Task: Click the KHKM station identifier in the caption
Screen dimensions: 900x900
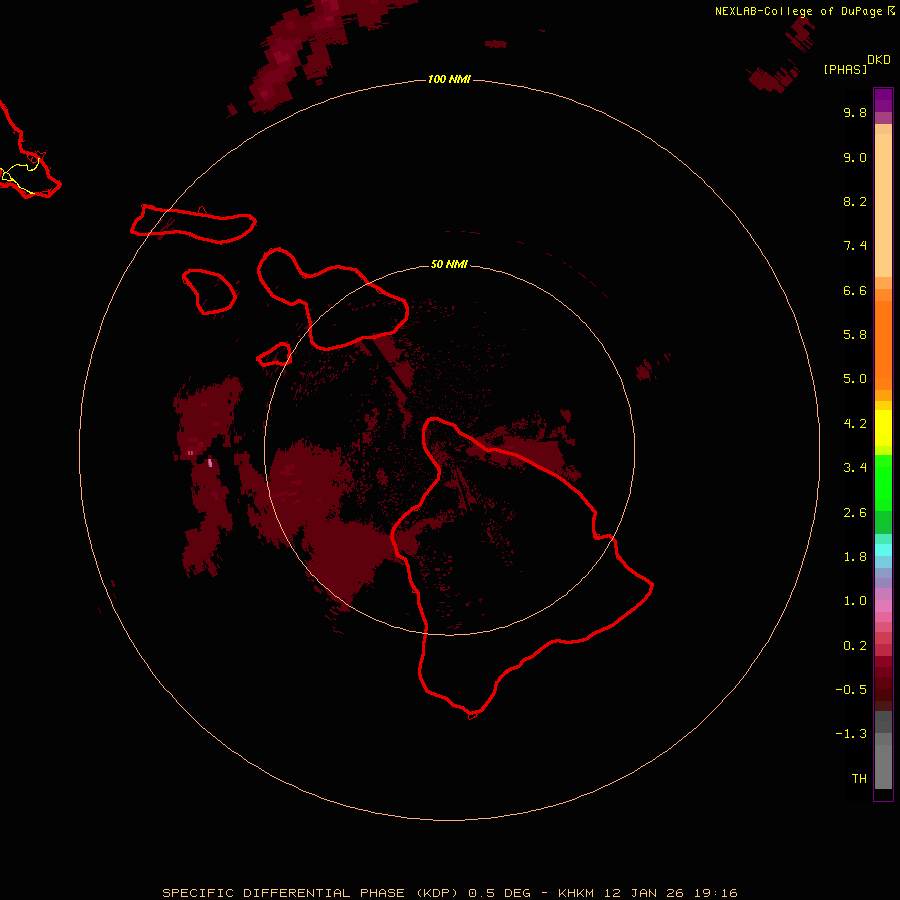Action: click(x=576, y=893)
